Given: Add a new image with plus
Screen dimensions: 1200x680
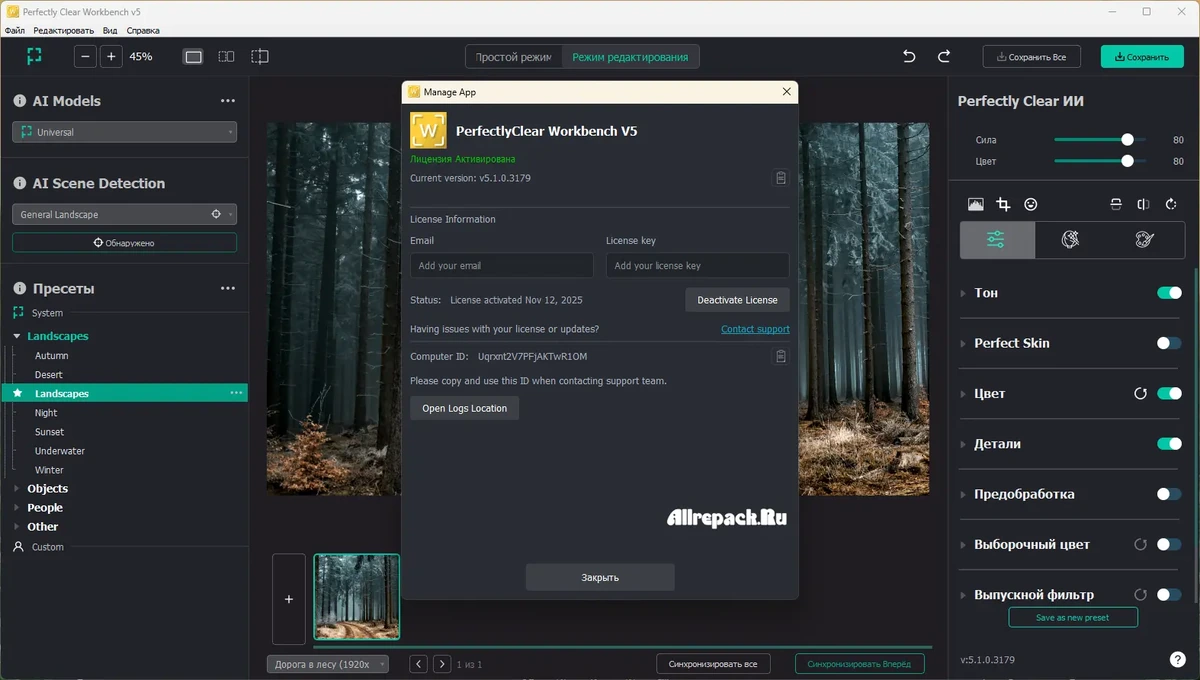Looking at the screenshot, I should 289,599.
